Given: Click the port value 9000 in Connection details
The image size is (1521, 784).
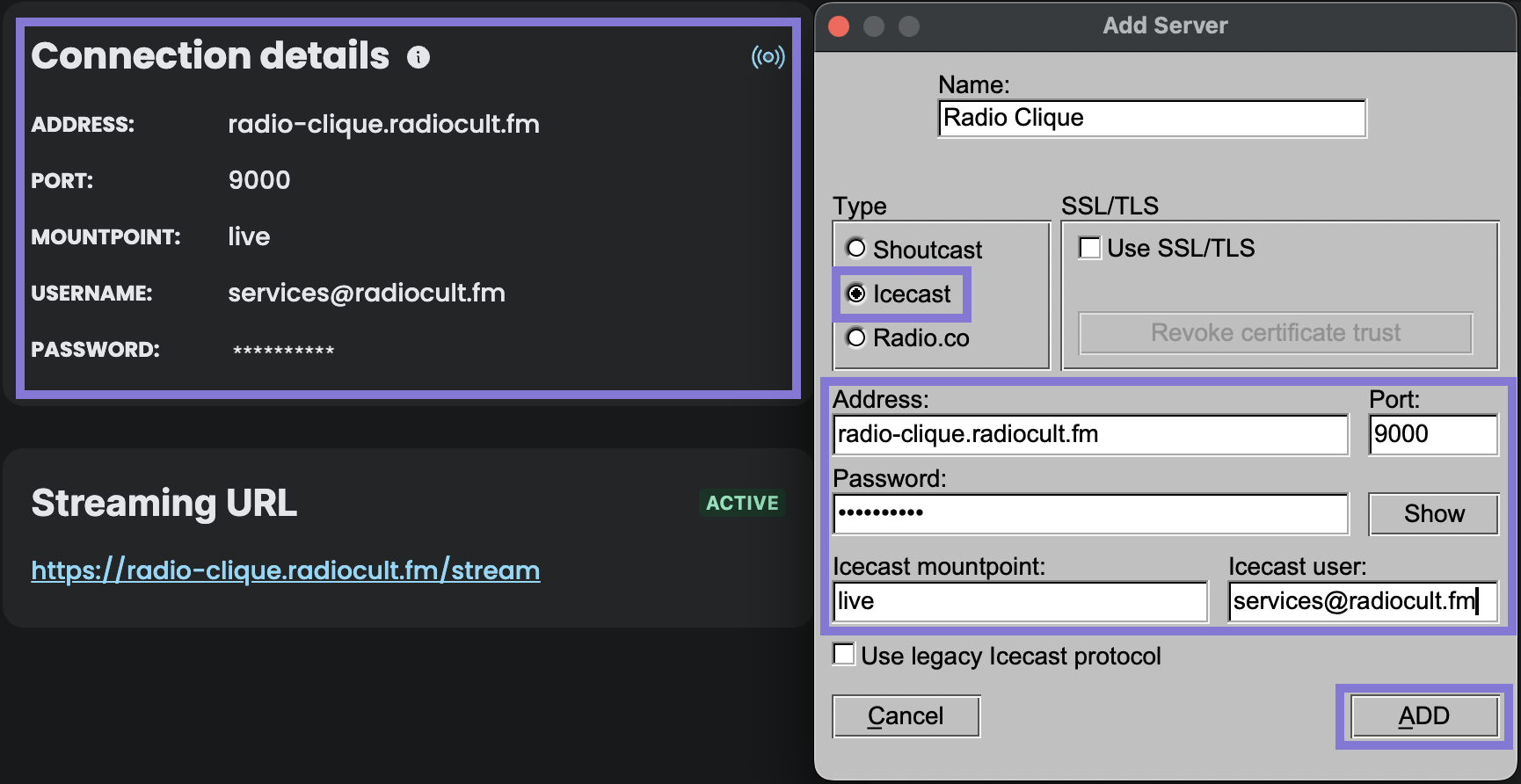Looking at the screenshot, I should click(x=259, y=180).
